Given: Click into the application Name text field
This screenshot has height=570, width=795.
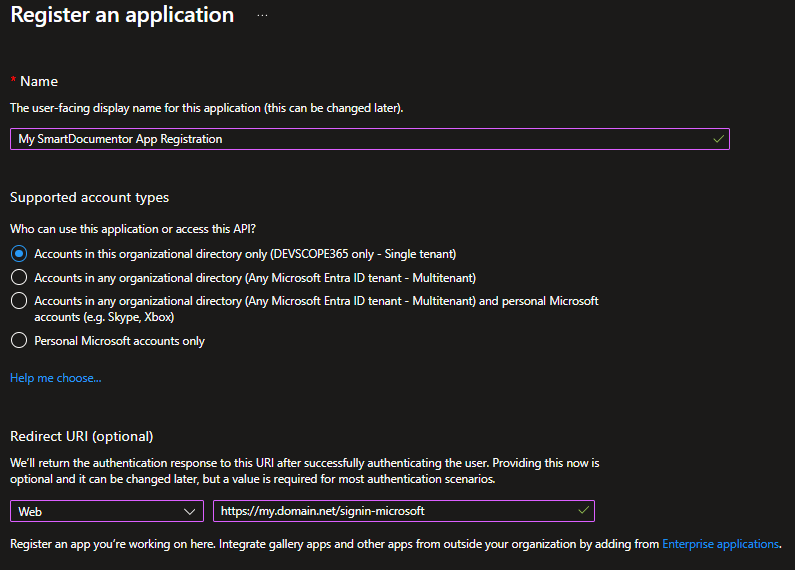Looking at the screenshot, I should pyautogui.click(x=360, y=139).
